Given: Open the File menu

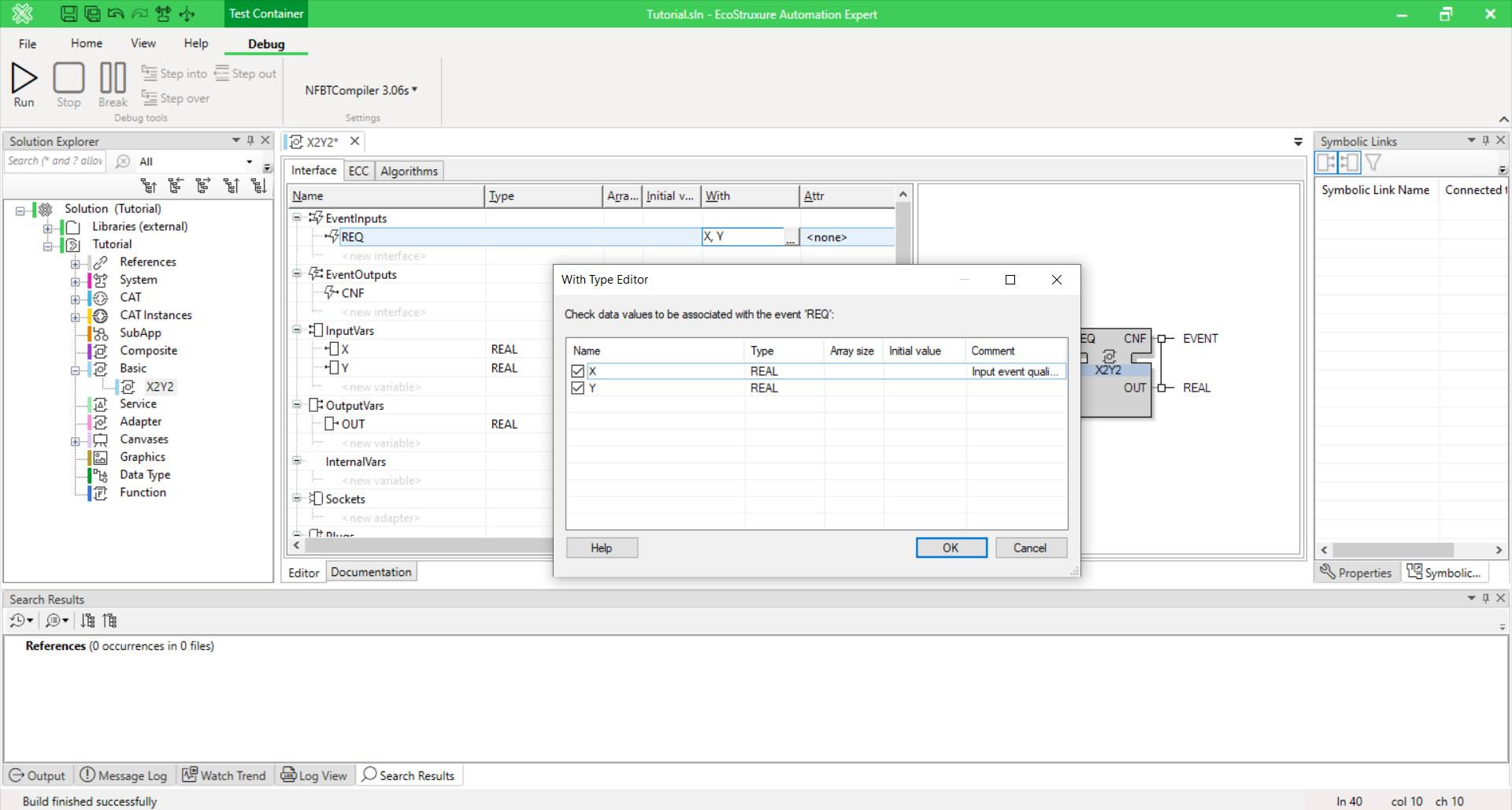Looking at the screenshot, I should (x=28, y=43).
